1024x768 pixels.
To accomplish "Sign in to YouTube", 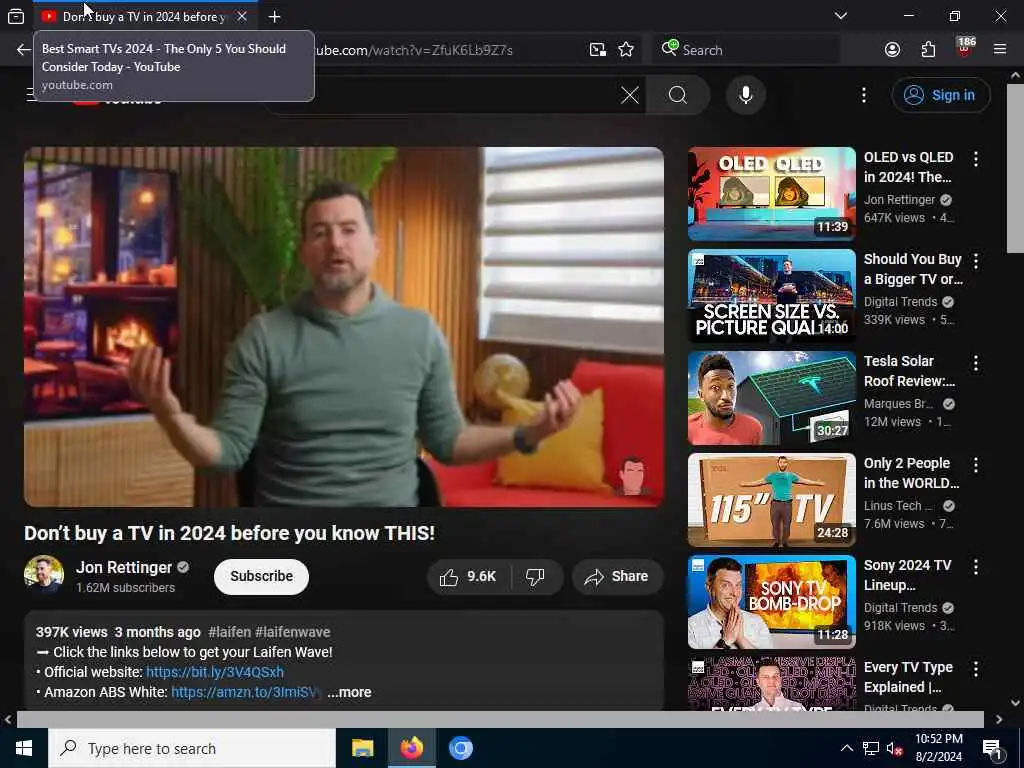I will [940, 95].
